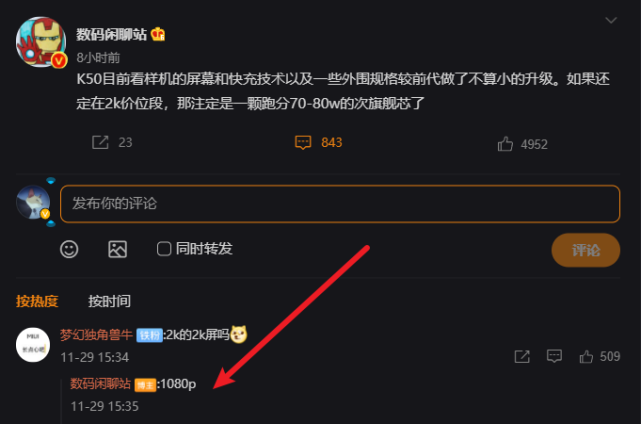Switch to the 按时间 sort tab
This screenshot has width=641, height=424.
pyautogui.click(x=110, y=301)
